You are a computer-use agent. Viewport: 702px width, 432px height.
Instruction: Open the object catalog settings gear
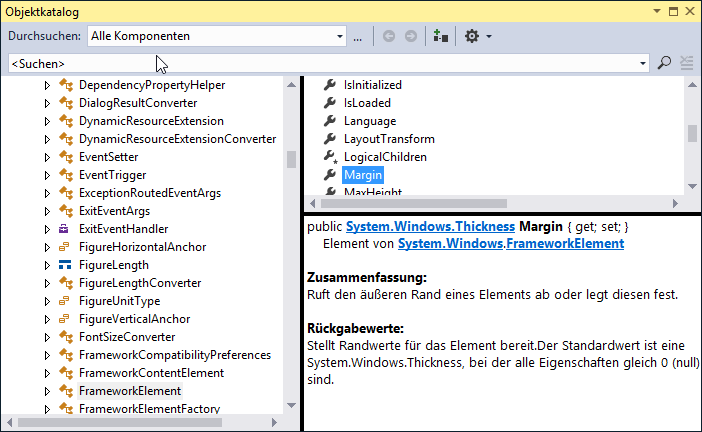click(x=471, y=36)
